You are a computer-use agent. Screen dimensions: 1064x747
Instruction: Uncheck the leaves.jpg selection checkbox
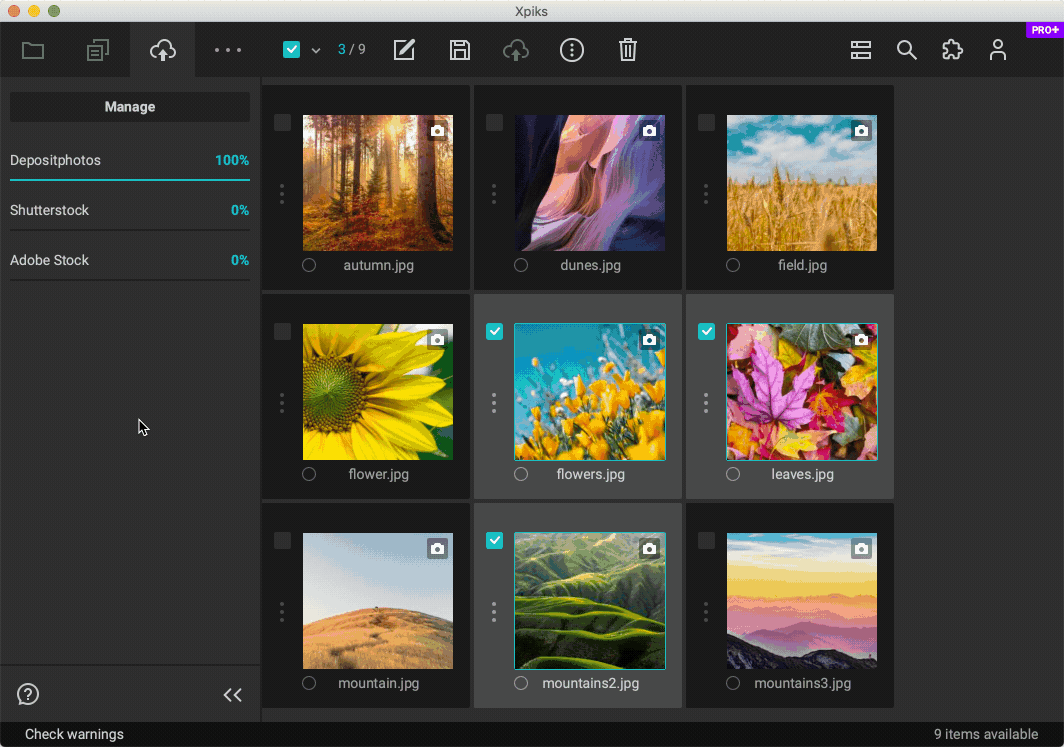pyautogui.click(x=706, y=331)
